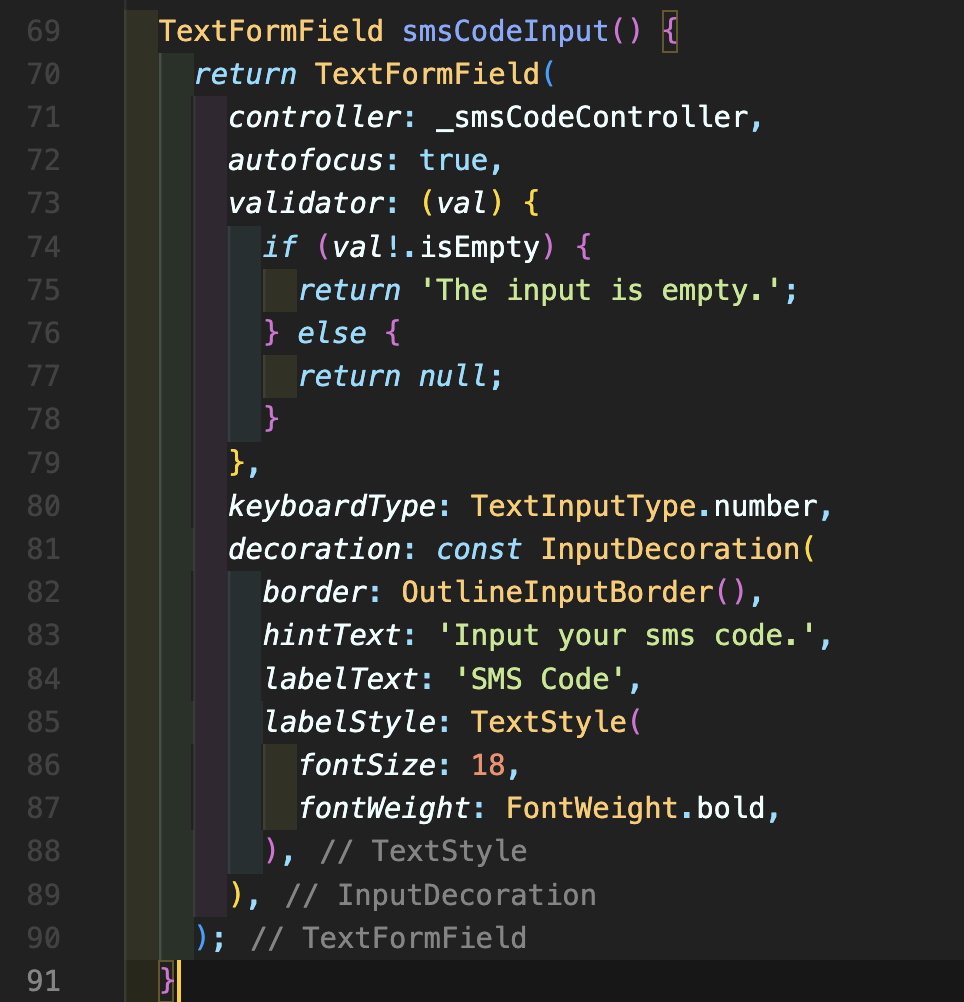
Task: Click _smsCodeController identifier
Action: 592,118
